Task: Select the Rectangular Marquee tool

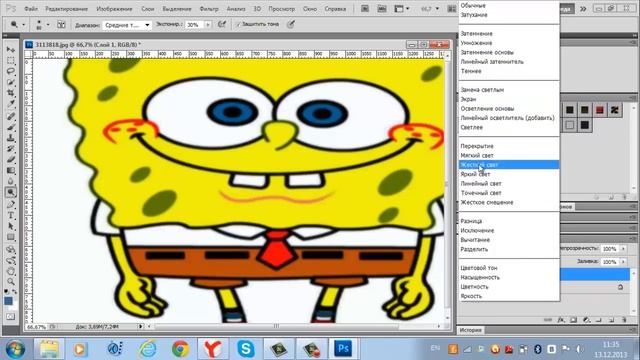Action: click(11, 60)
